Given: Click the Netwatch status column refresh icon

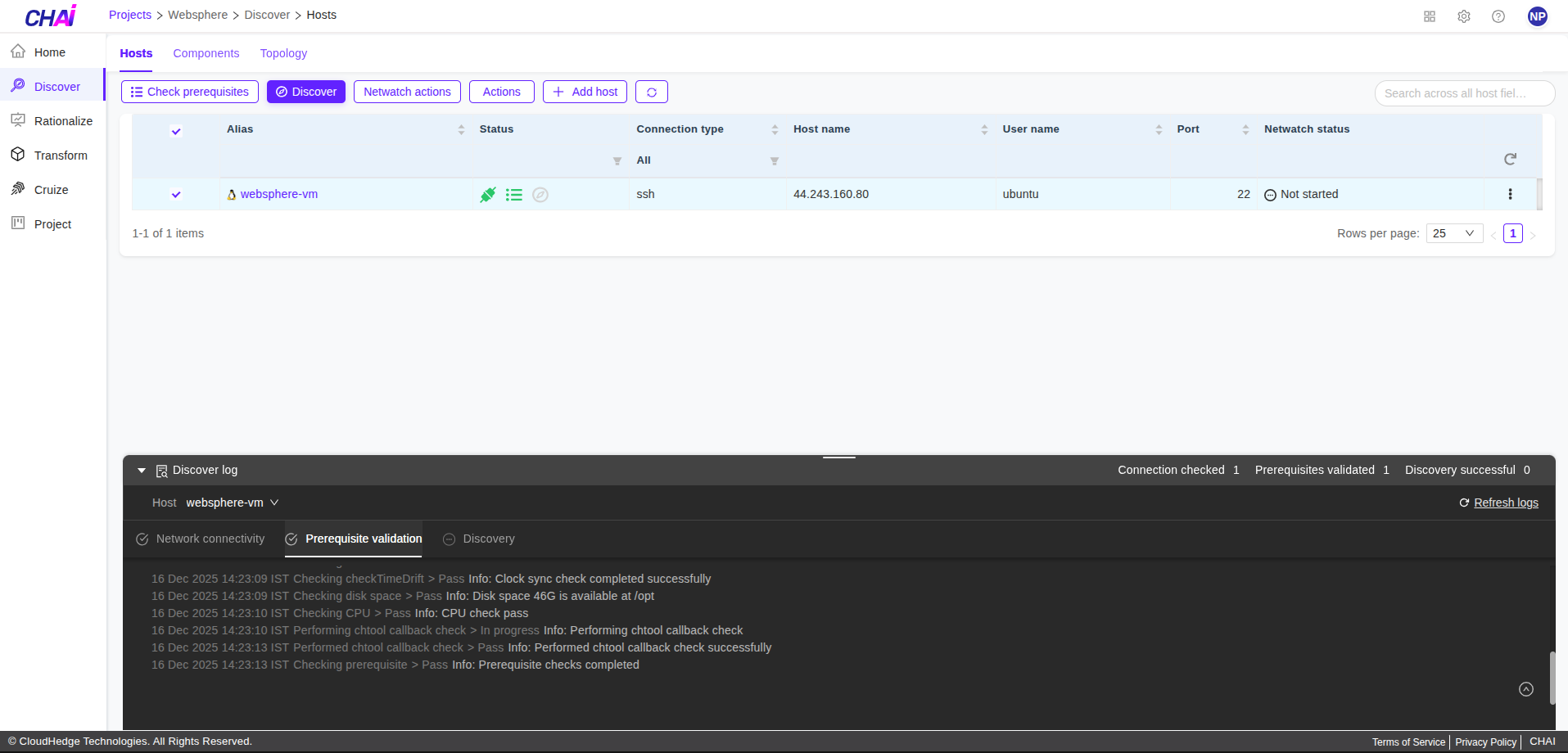Looking at the screenshot, I should pyautogui.click(x=1511, y=159).
